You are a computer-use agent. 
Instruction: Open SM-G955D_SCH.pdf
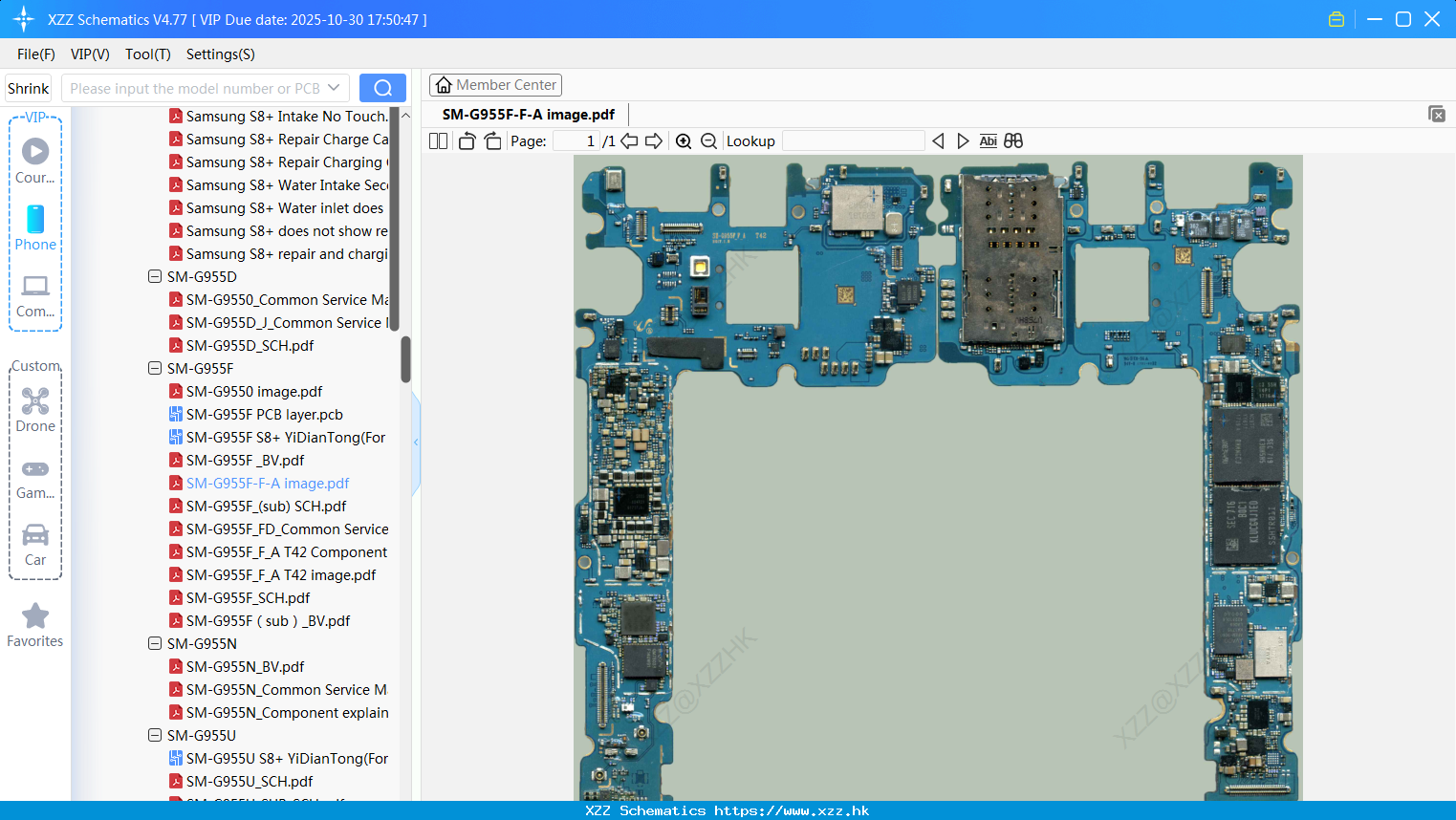250,345
